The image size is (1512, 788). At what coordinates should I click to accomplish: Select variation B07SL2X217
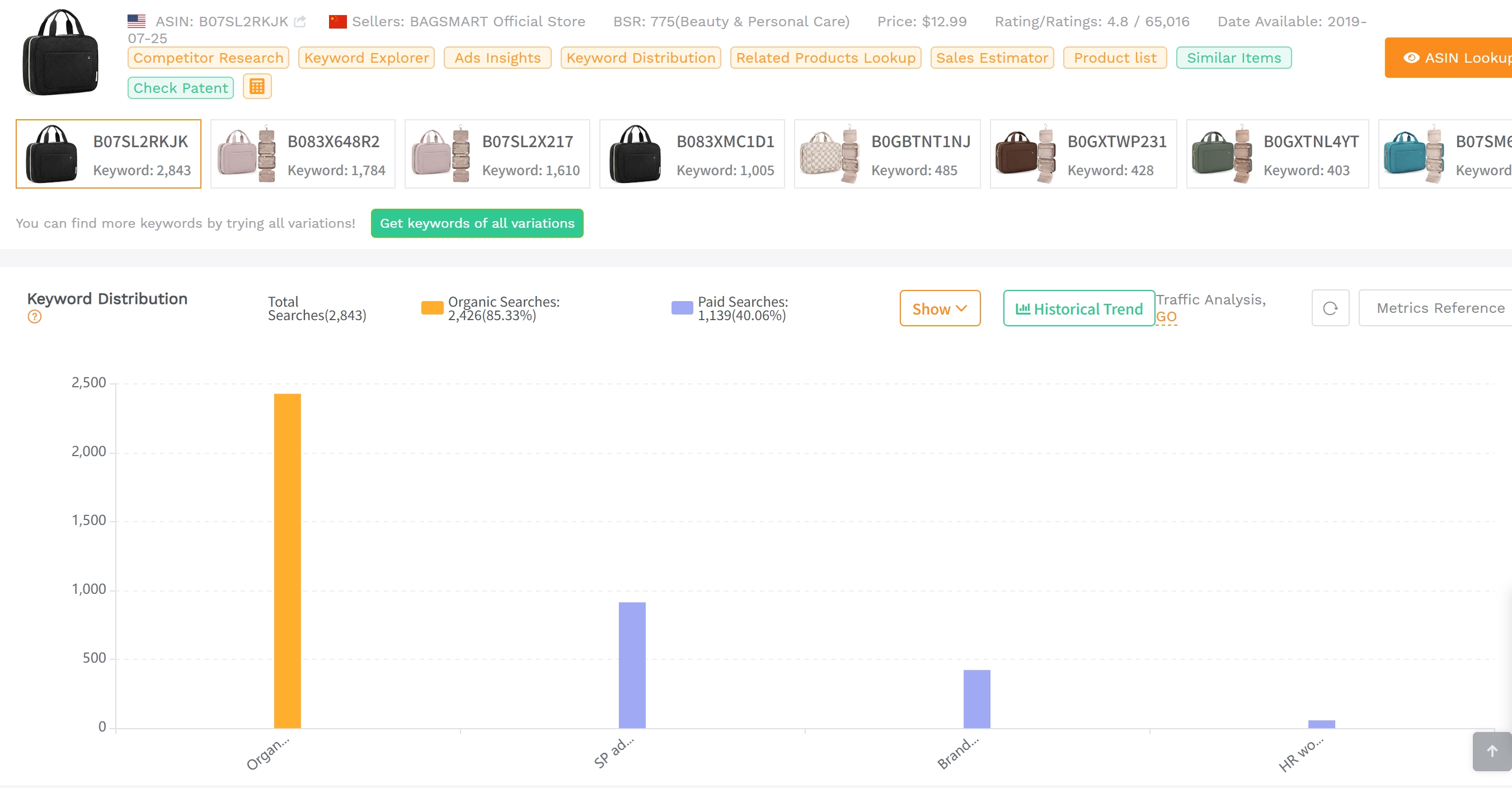[x=497, y=154]
